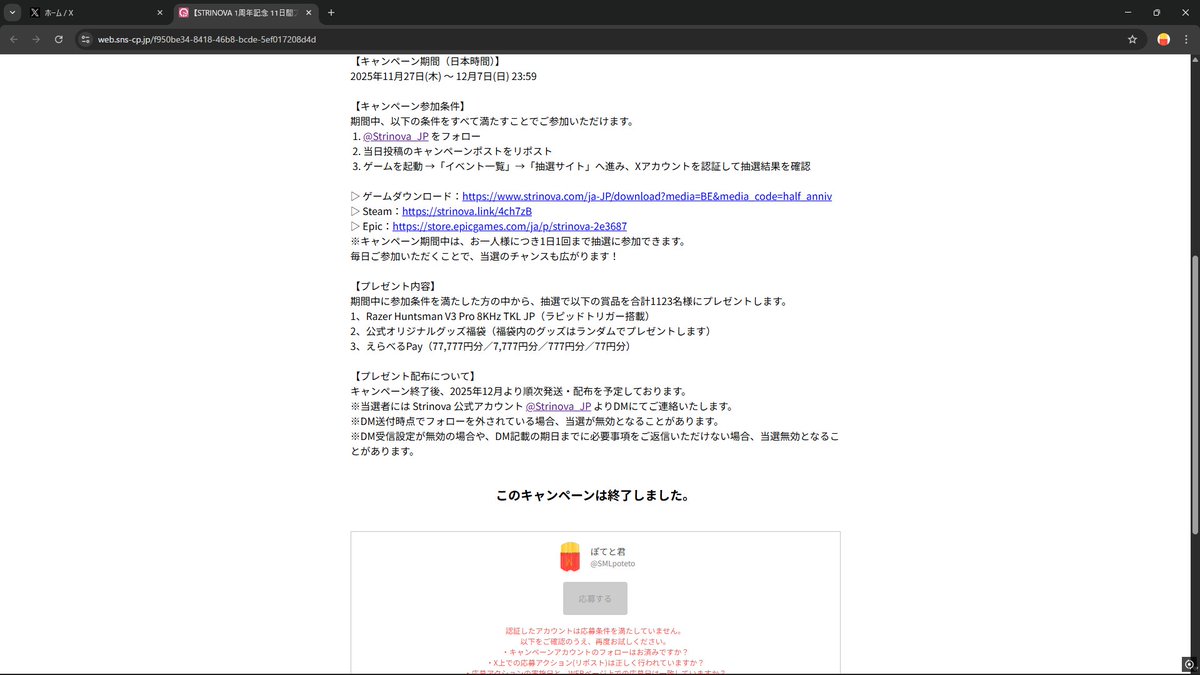The width and height of the screenshot is (1200, 675).
Task: Click the red 認証したアカウント error message
Action: [x=595, y=631]
